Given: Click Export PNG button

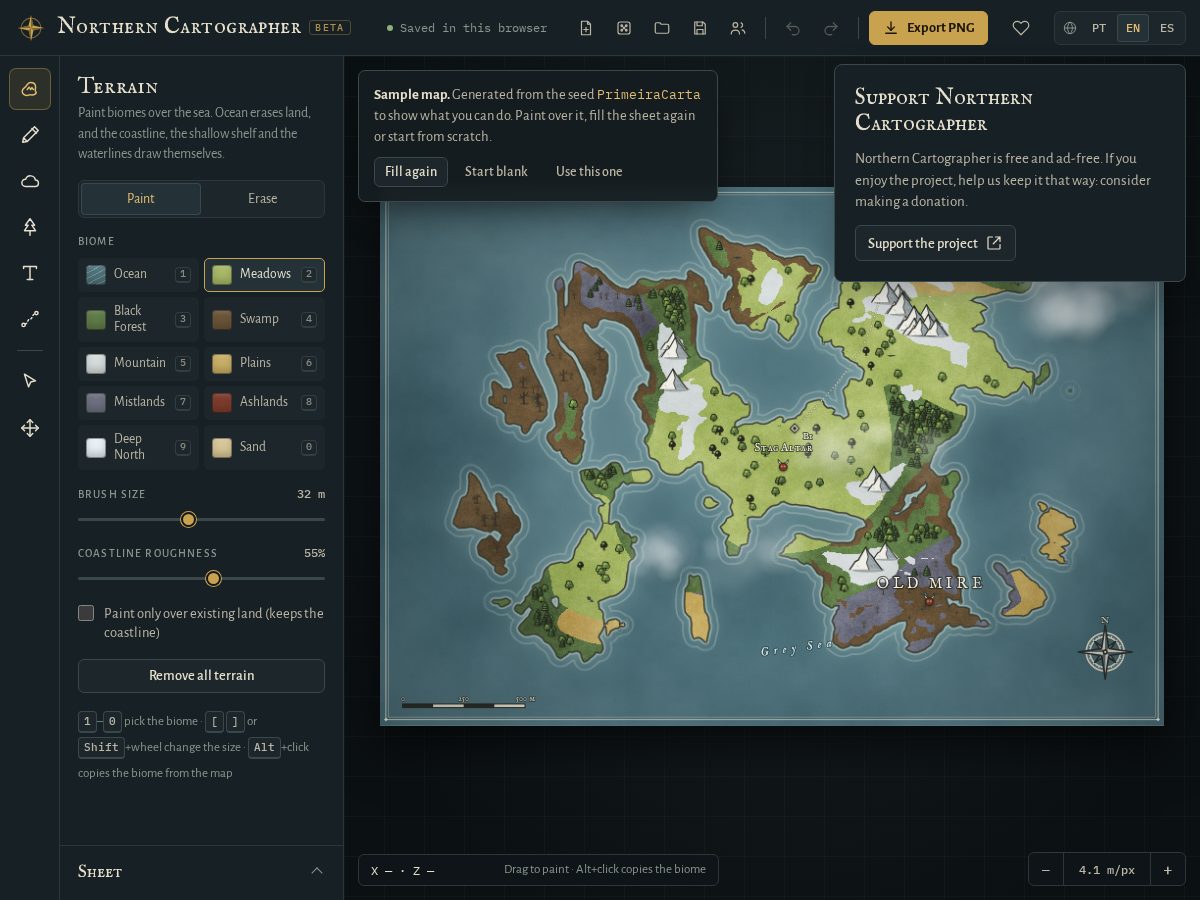Looking at the screenshot, I should 928,28.
